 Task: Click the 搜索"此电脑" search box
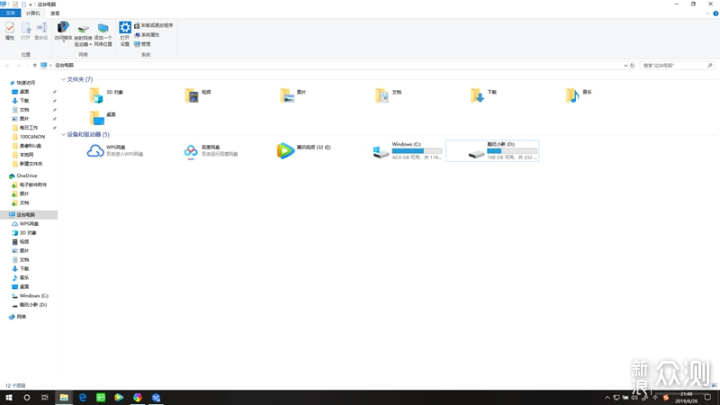click(675, 65)
